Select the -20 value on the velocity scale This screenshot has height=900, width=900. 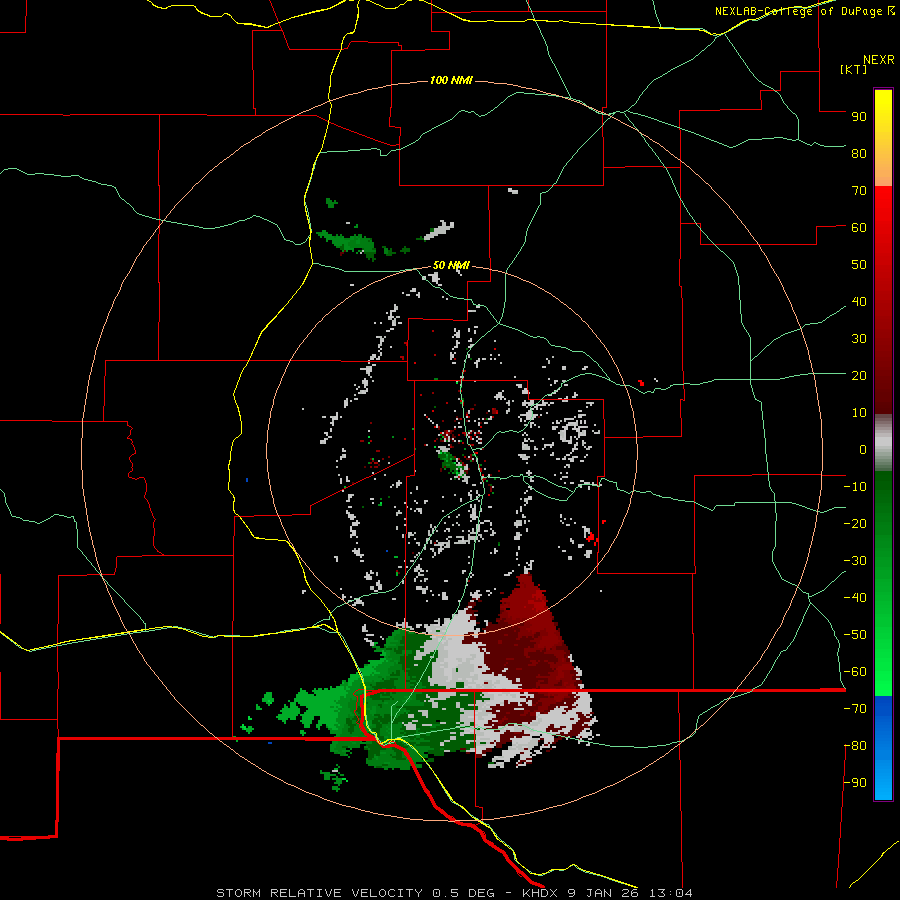click(855, 523)
